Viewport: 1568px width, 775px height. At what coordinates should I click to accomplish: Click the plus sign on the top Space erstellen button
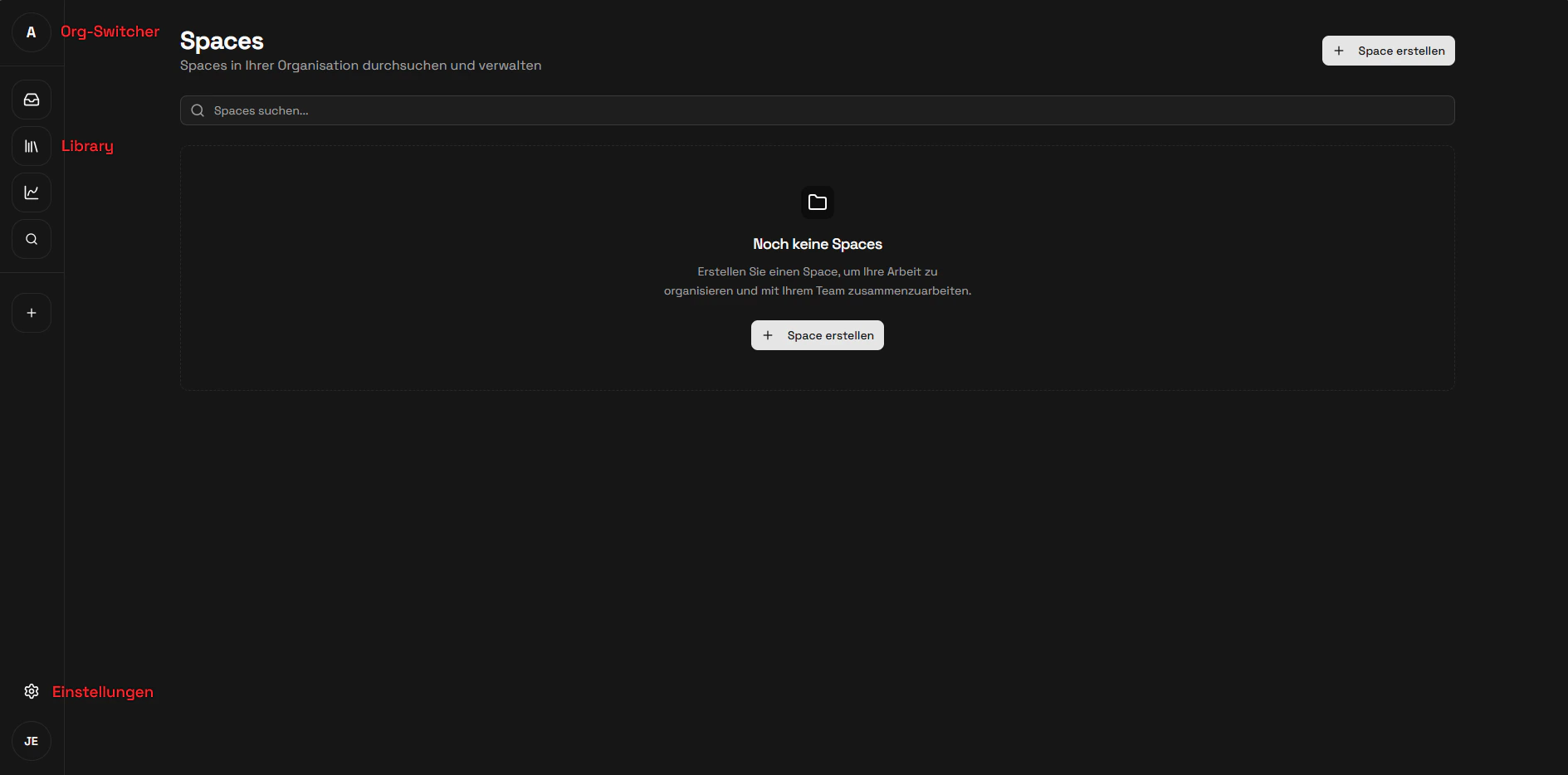(x=1338, y=51)
